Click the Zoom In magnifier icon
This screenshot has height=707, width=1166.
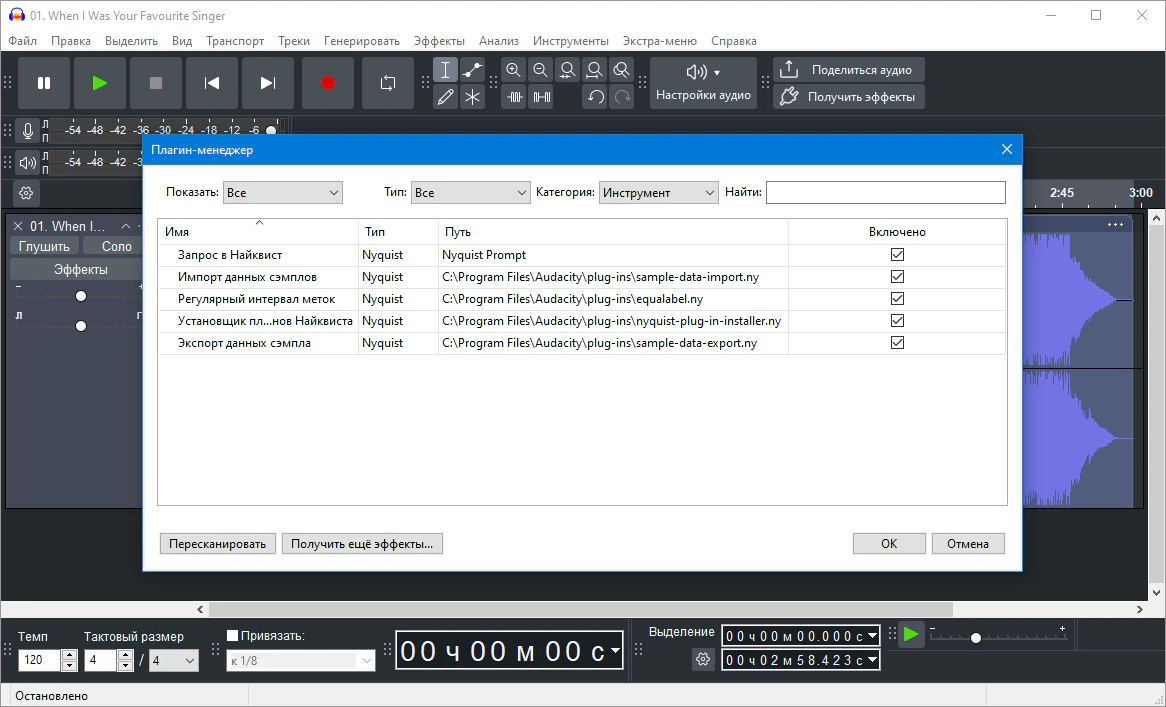[514, 70]
